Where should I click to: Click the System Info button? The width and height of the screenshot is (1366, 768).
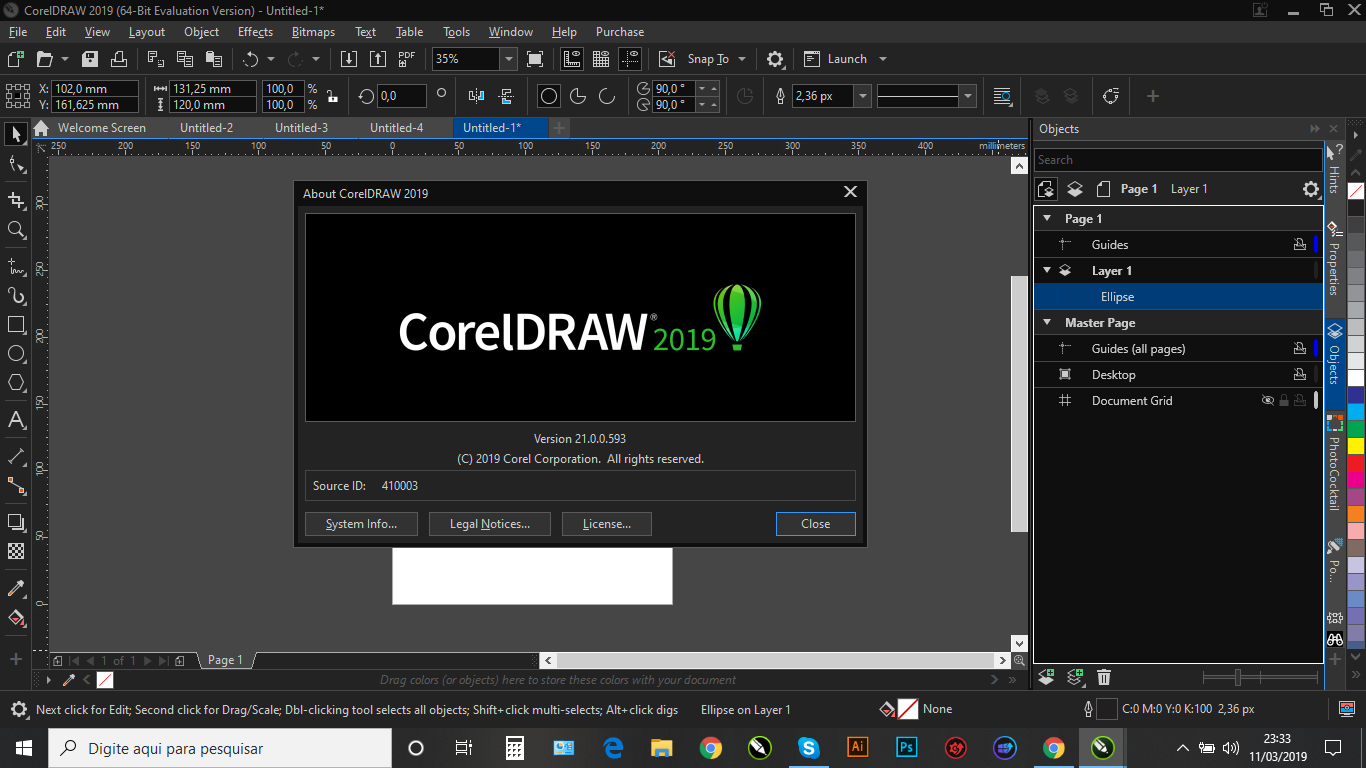pos(361,523)
